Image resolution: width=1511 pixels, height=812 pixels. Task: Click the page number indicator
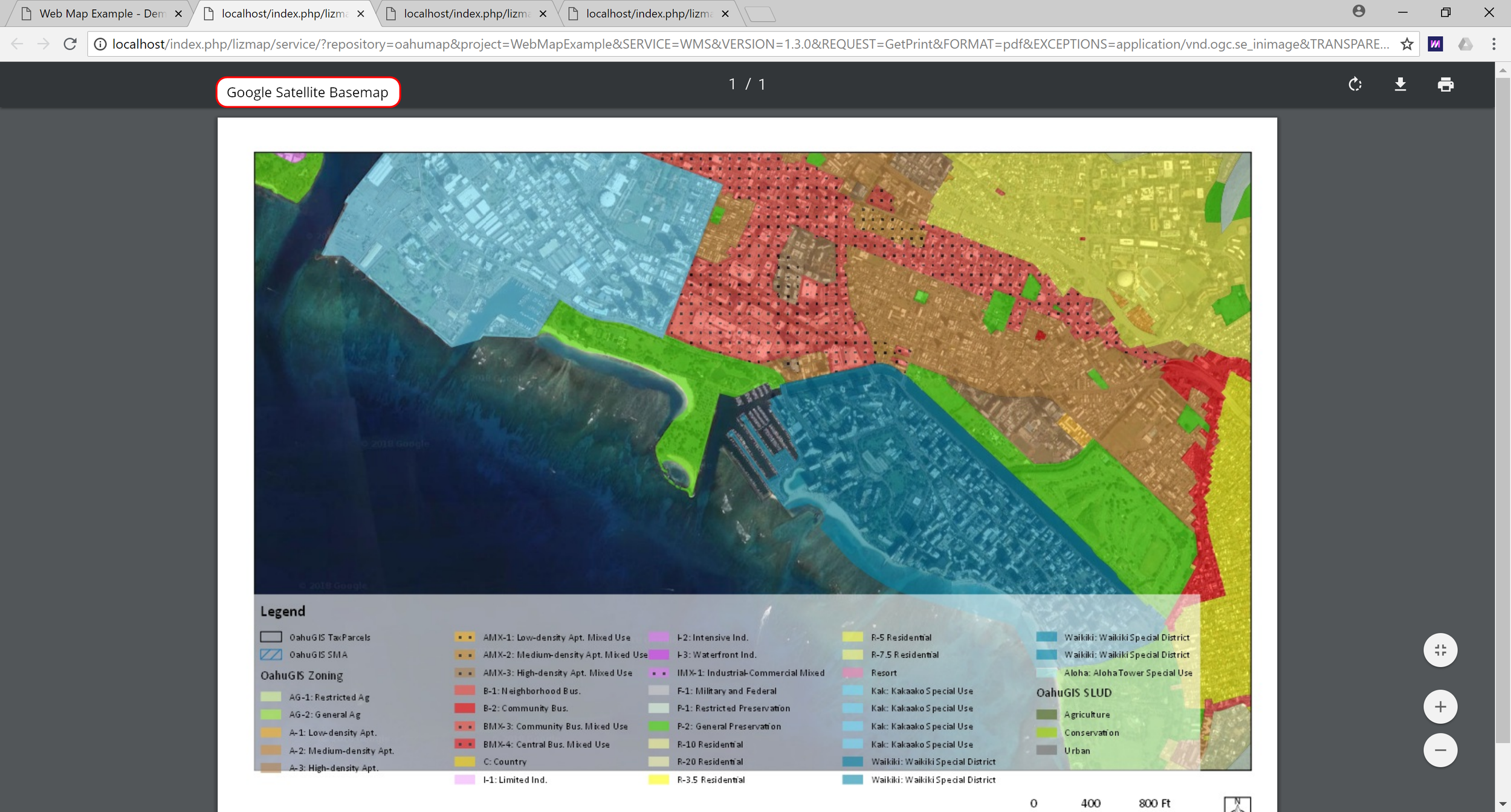tap(746, 85)
